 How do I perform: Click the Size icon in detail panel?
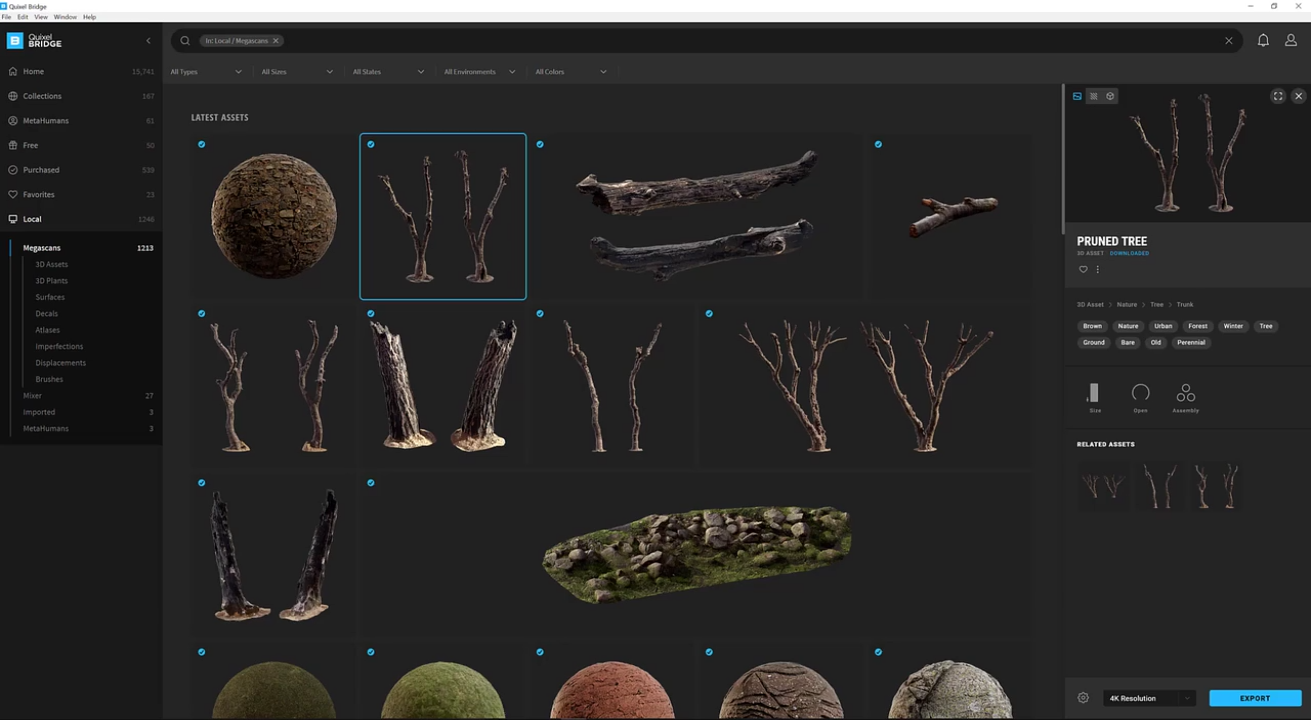1094,397
